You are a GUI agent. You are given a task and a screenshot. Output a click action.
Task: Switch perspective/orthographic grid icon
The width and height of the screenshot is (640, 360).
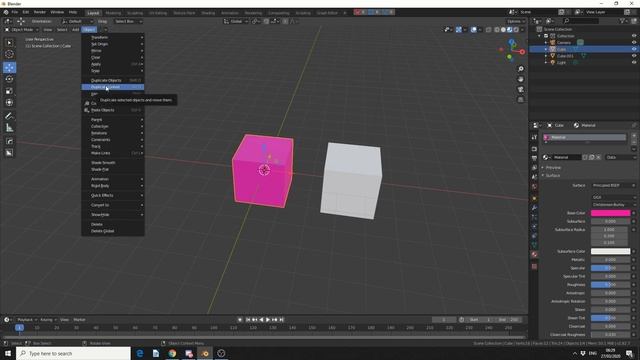520,100
